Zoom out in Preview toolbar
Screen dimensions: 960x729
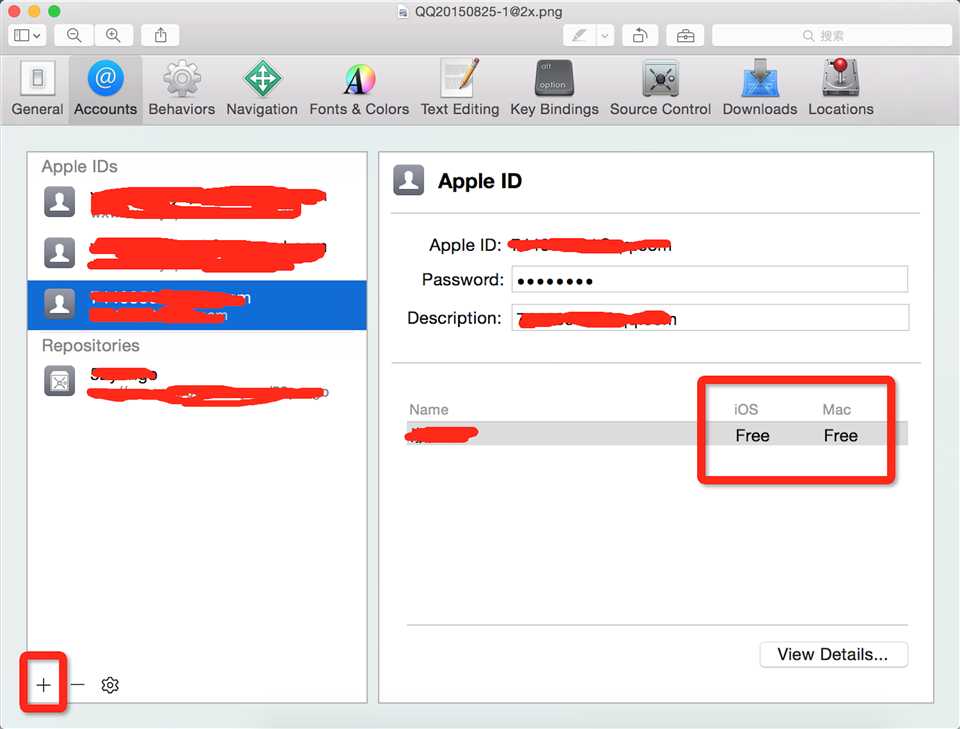pyautogui.click(x=74, y=36)
